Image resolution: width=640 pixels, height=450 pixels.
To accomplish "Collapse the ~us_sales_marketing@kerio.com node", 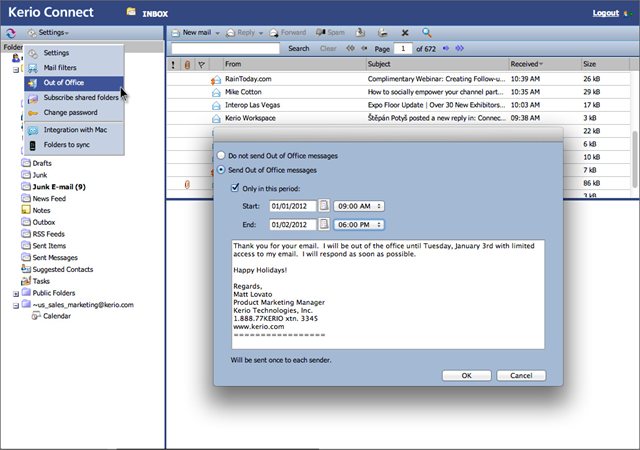I will coord(16,305).
